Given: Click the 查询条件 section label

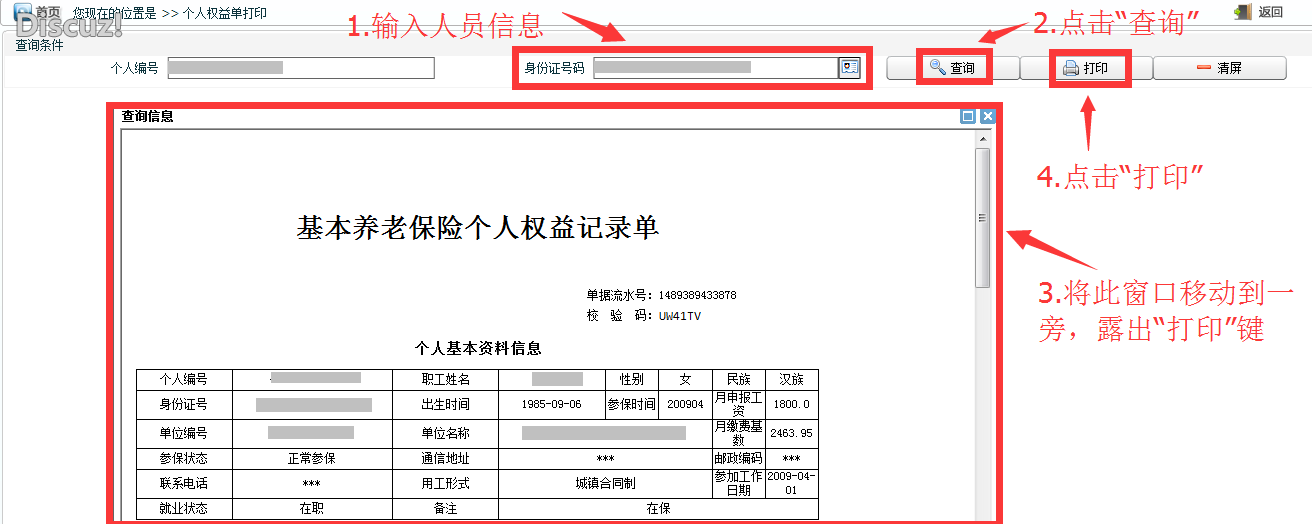Looking at the screenshot, I should [39, 45].
